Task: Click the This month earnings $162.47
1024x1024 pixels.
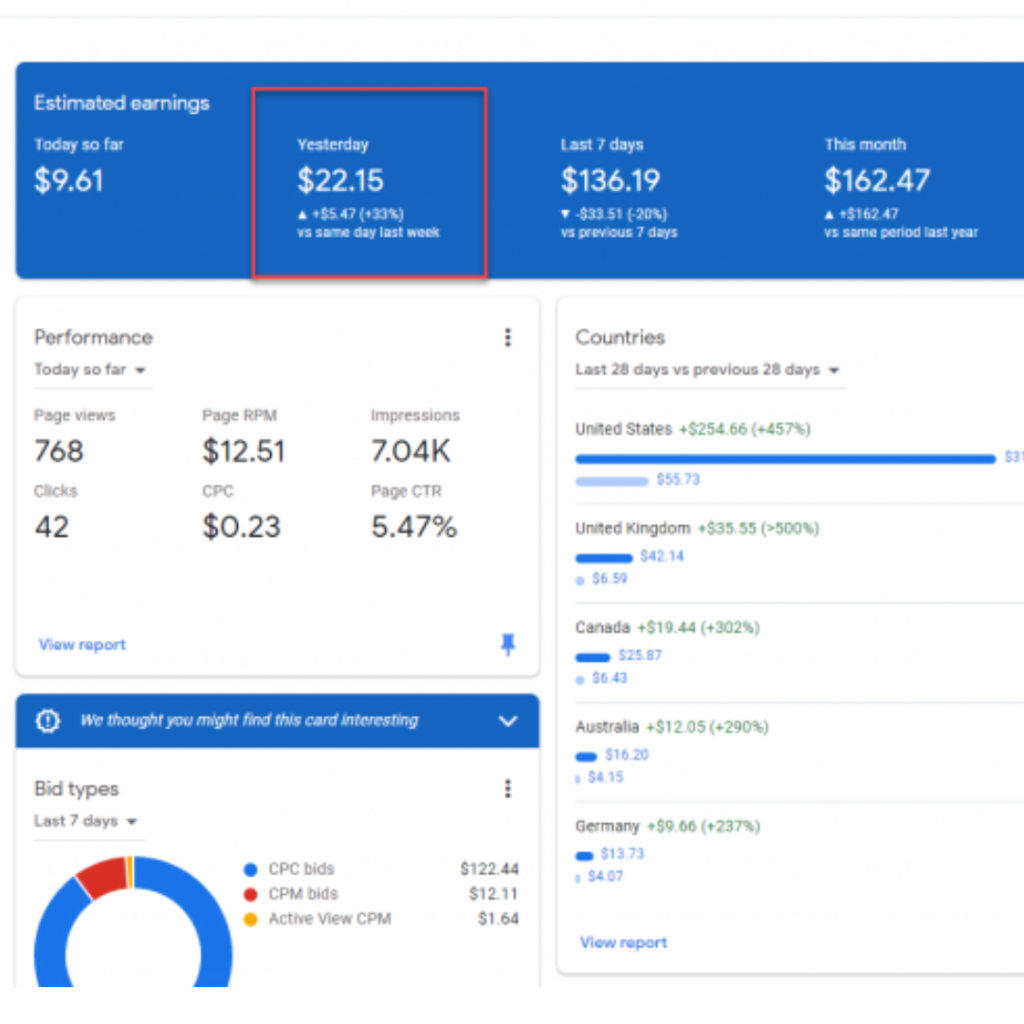Action: click(x=877, y=181)
